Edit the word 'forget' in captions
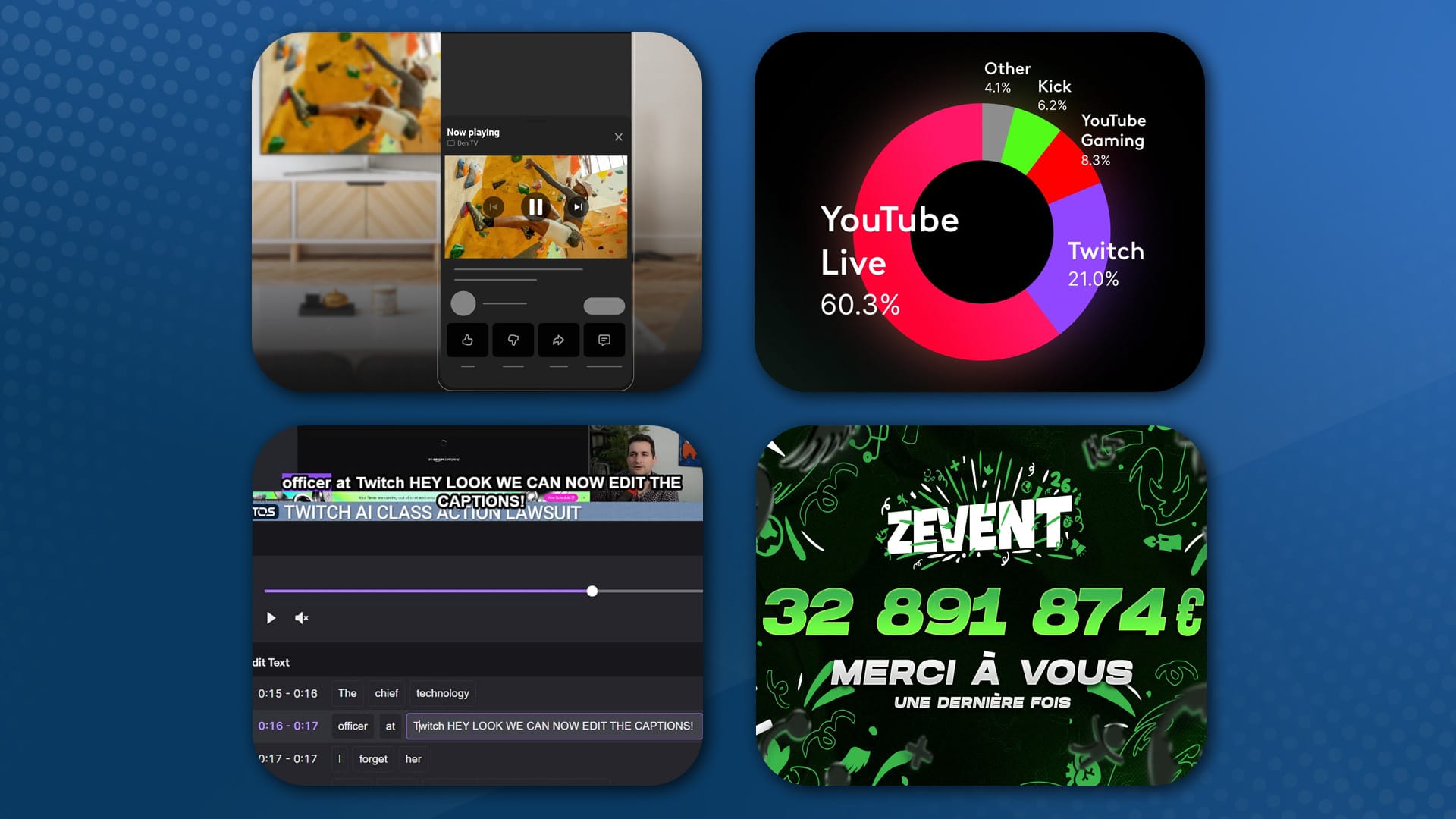This screenshot has height=819, width=1456. click(373, 758)
